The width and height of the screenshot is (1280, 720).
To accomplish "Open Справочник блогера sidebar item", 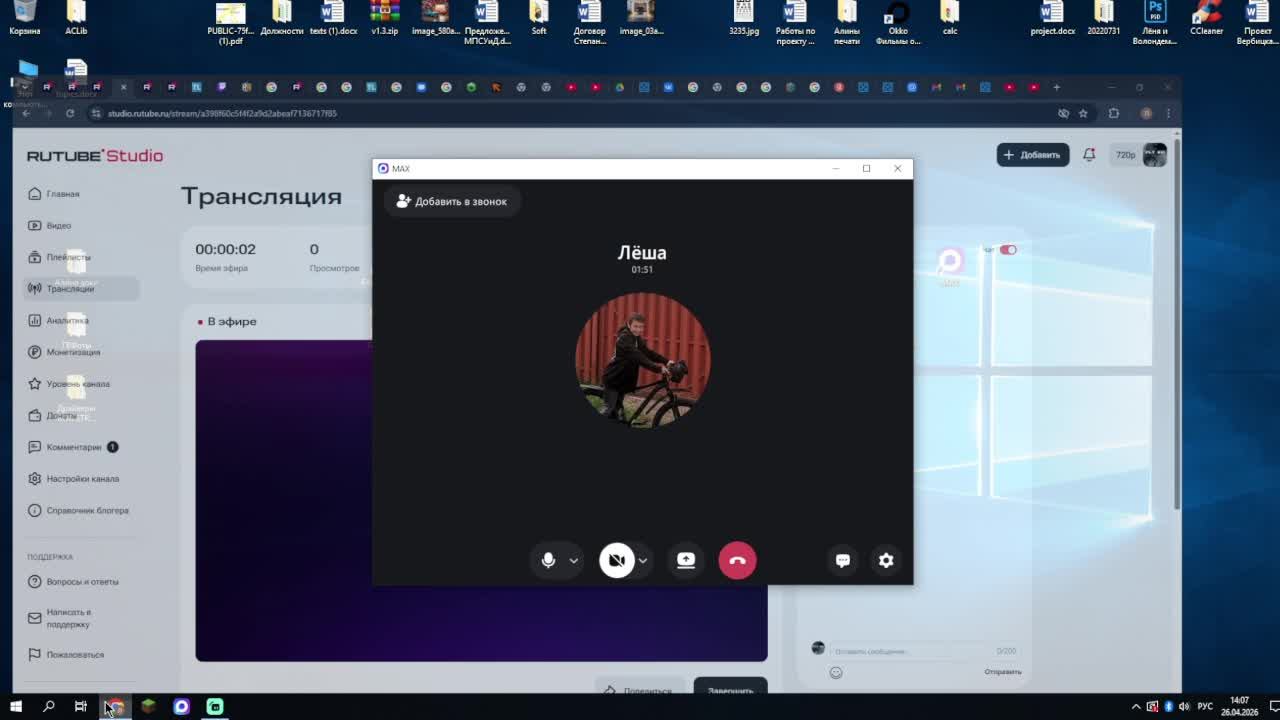I will pyautogui.click(x=86, y=510).
